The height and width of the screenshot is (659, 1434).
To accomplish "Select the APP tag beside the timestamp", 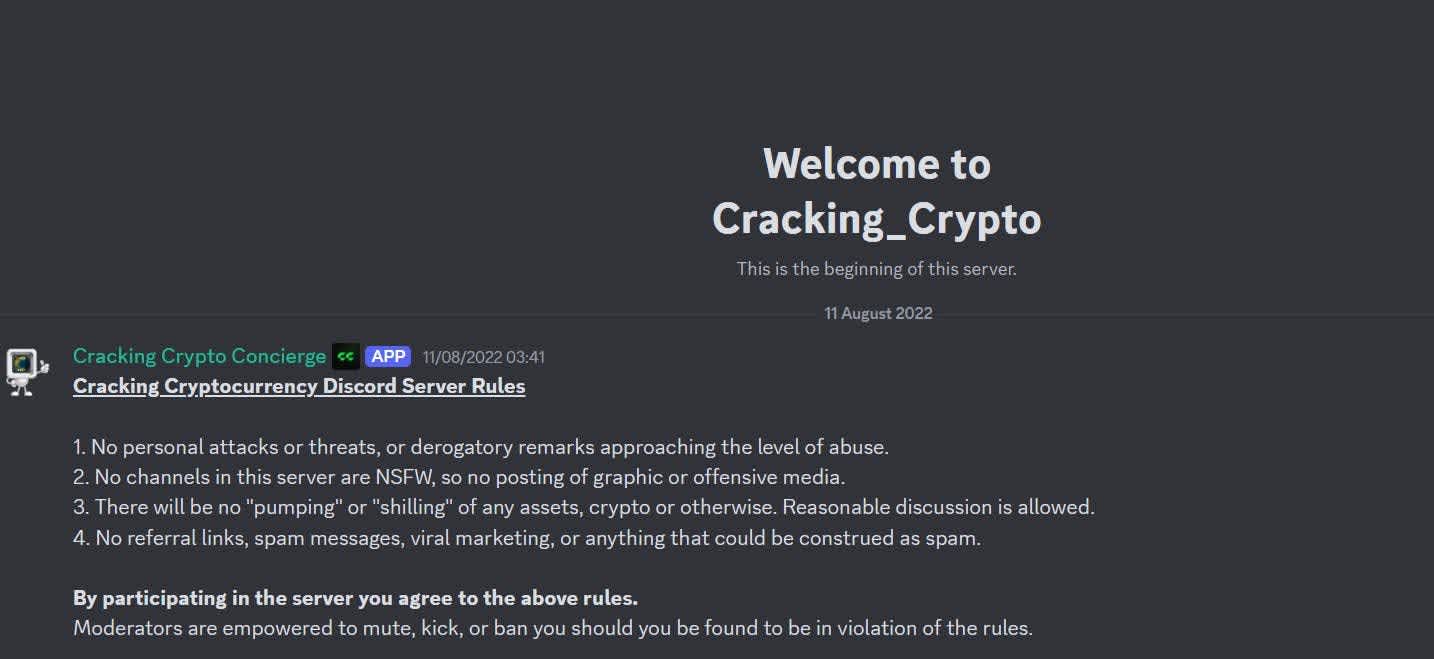I will [388, 356].
